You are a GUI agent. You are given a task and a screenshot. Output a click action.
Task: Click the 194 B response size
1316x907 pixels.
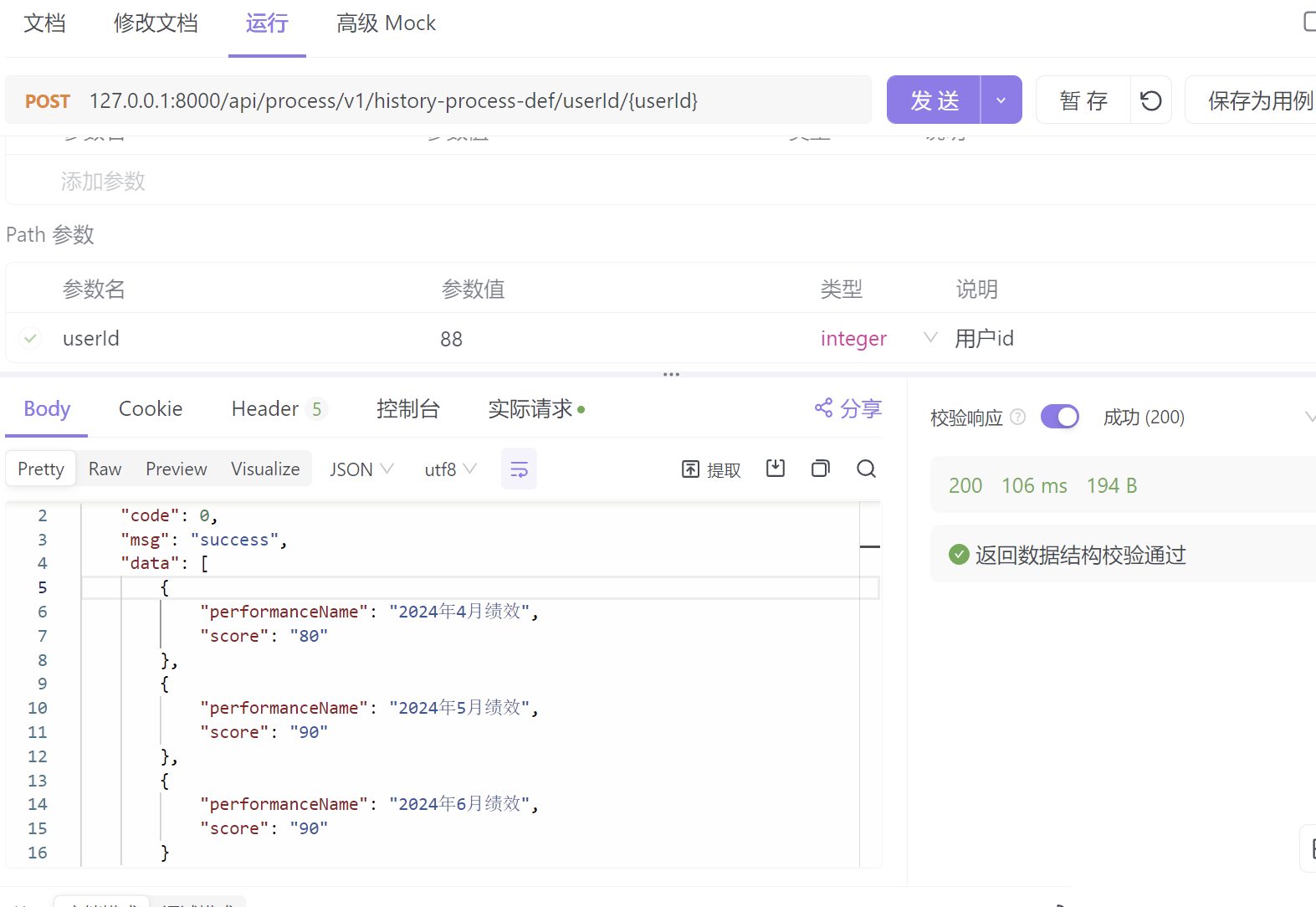pyautogui.click(x=1111, y=485)
